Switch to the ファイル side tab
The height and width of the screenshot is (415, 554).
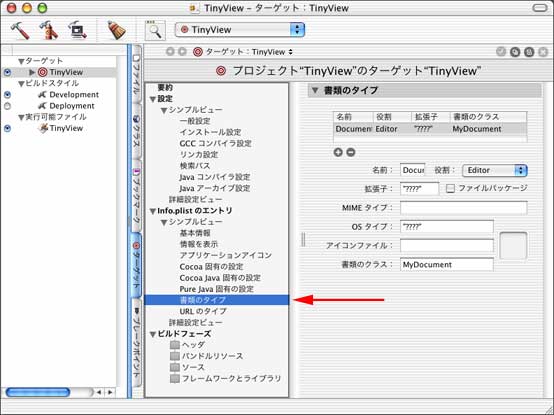point(137,74)
